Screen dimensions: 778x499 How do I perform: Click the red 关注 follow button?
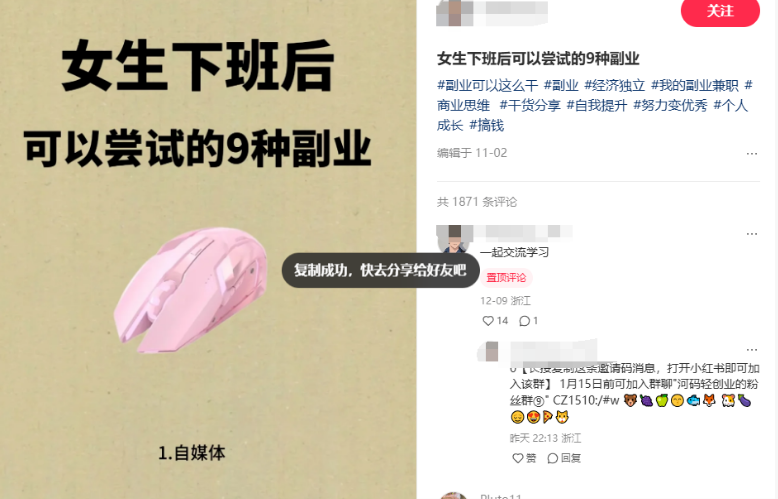(720, 11)
